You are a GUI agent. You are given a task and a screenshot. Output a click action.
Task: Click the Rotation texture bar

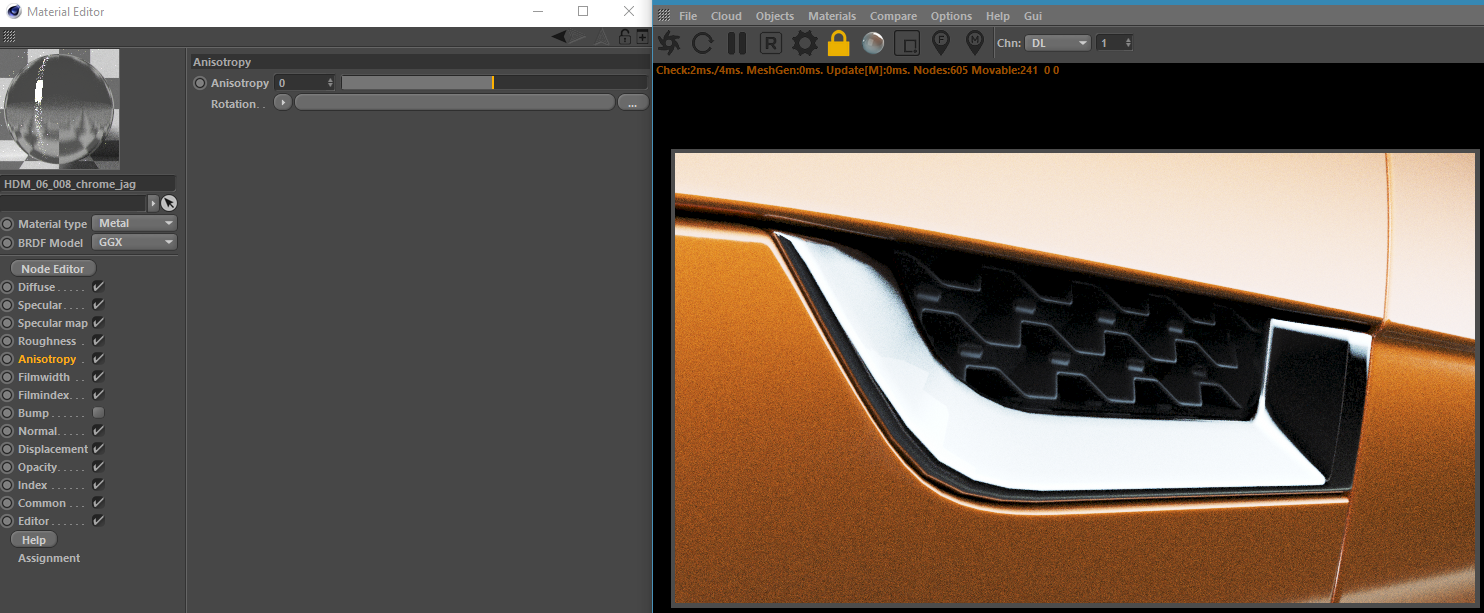pyautogui.click(x=454, y=102)
